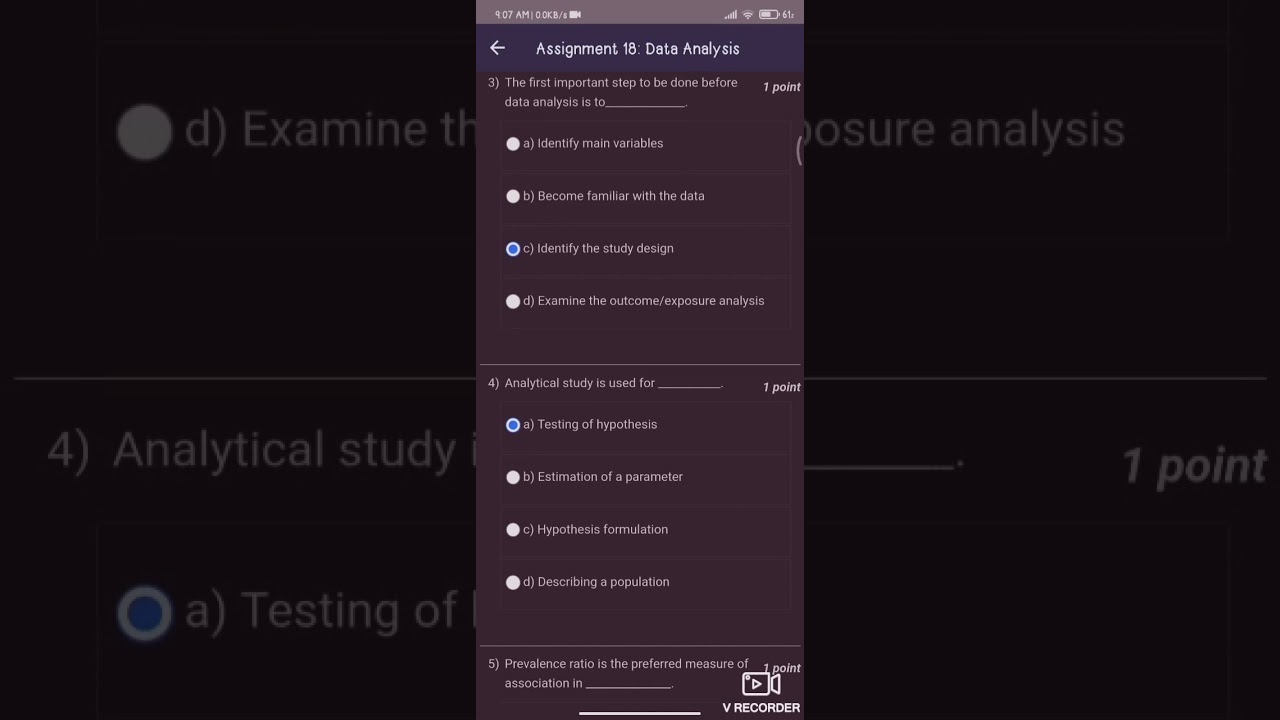1280x720 pixels.
Task: Tap the 9:07 AM clock in status bar
Action: 512,15
